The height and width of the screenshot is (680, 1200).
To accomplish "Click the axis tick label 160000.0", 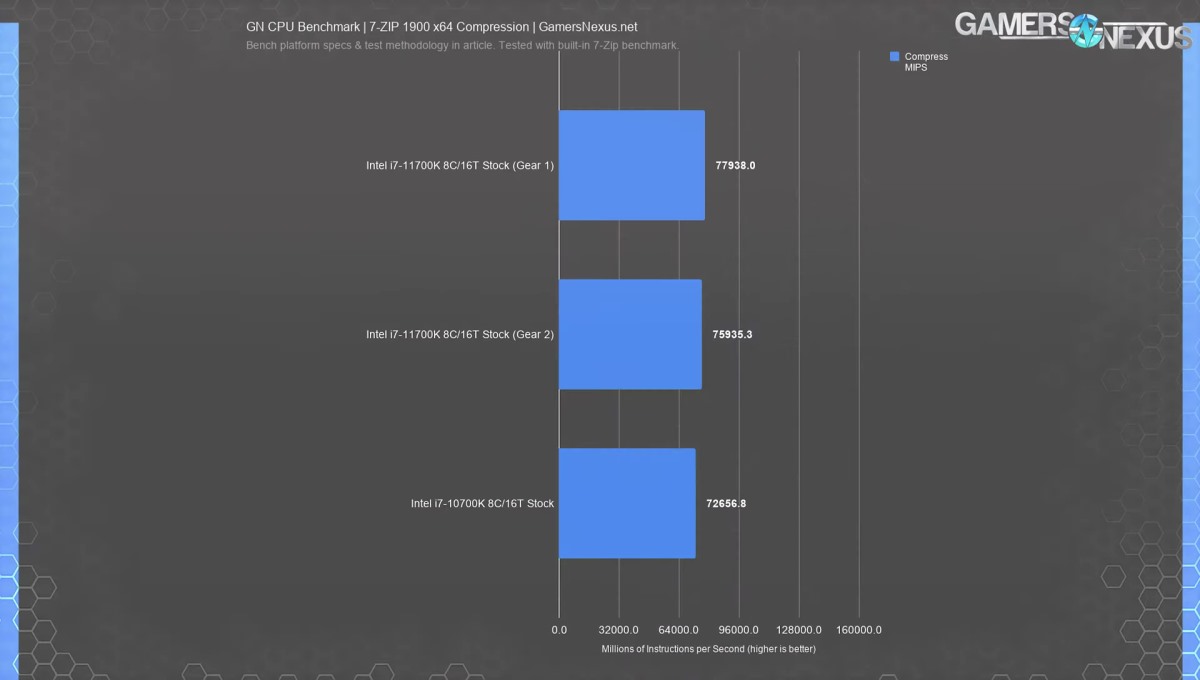I will click(859, 630).
